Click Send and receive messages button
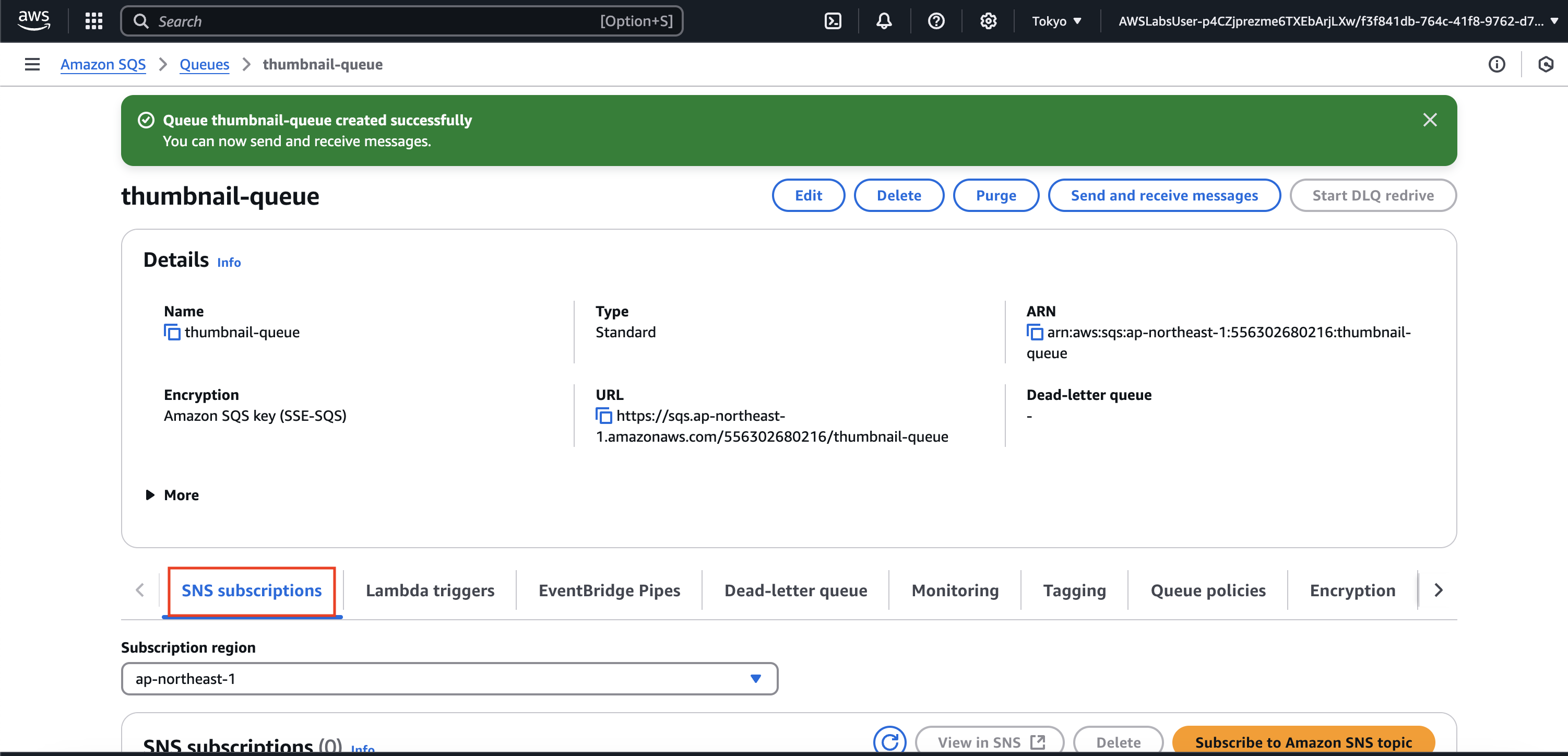This screenshot has width=1568, height=756. click(x=1163, y=195)
